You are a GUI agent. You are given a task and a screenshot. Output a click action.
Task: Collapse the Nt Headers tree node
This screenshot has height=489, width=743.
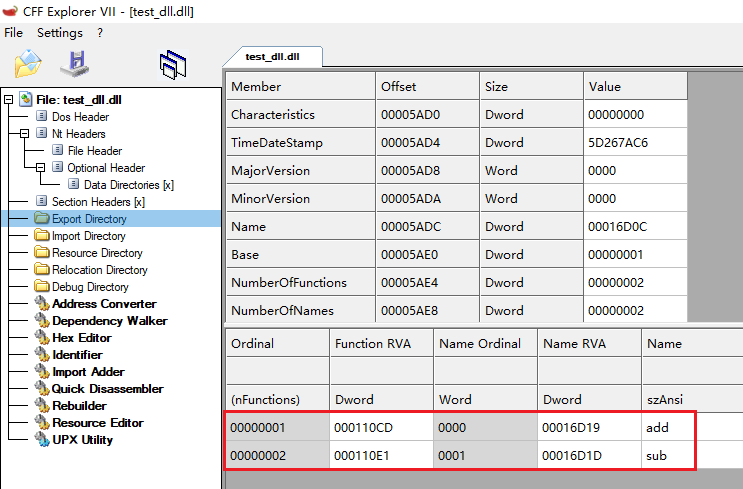tap(24, 134)
